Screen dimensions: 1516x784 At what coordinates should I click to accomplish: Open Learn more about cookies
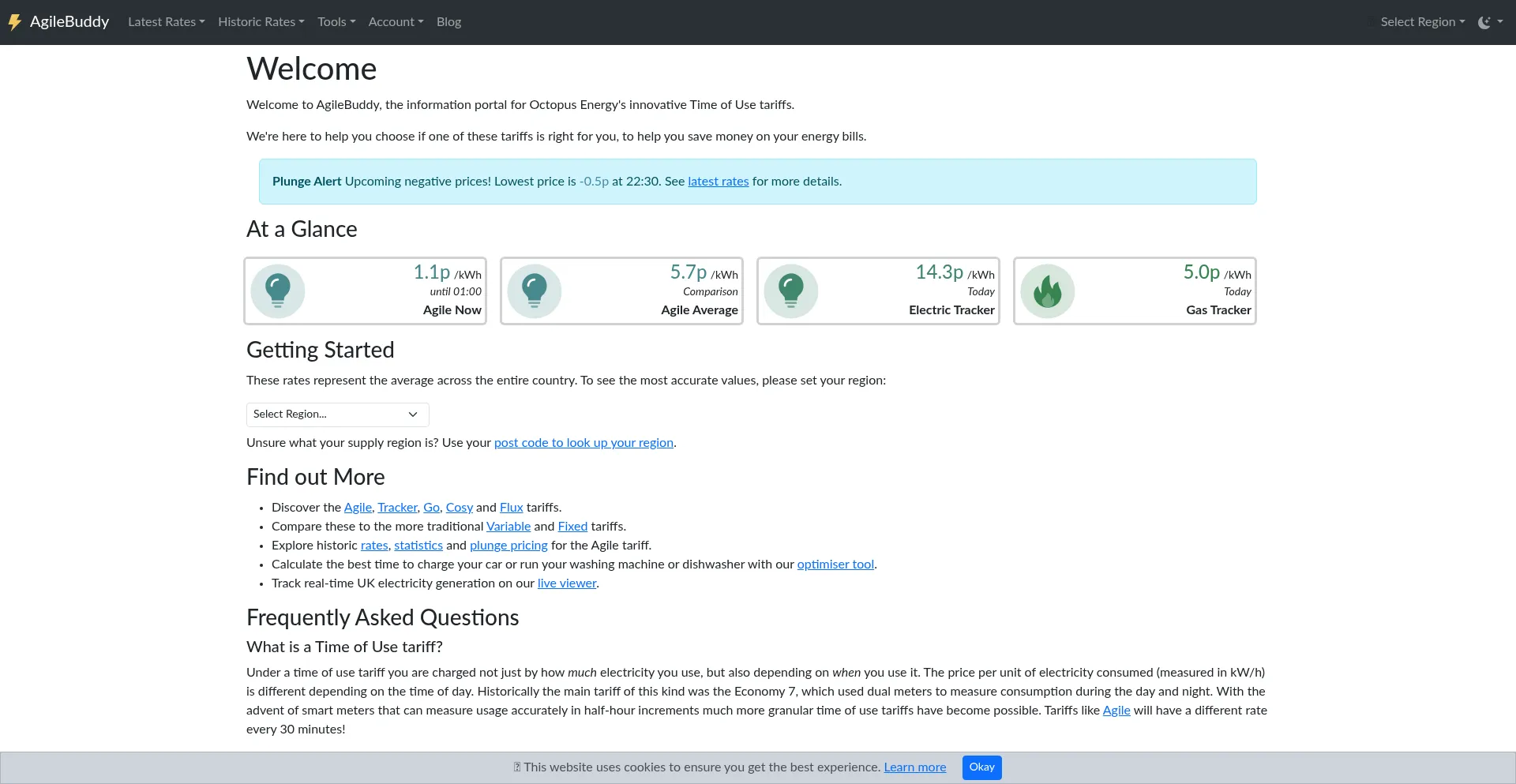[x=915, y=767]
